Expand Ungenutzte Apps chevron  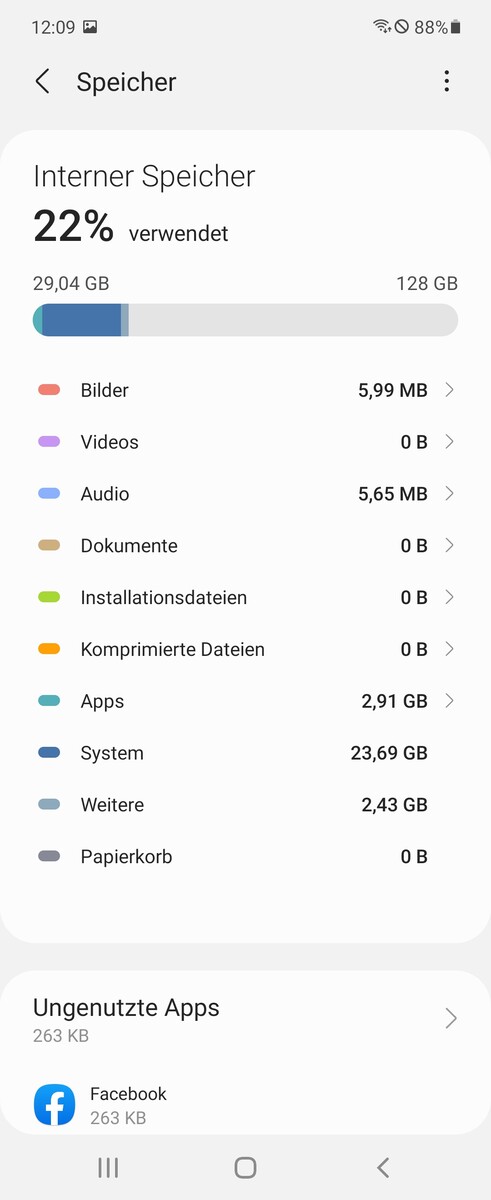[x=451, y=1018]
